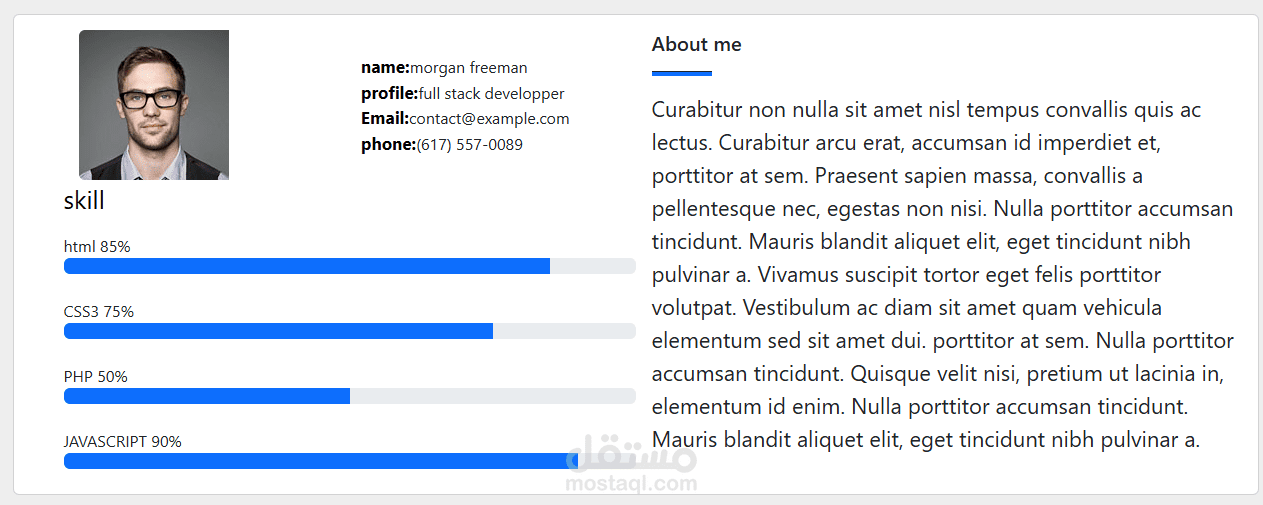
Task: Click the JAVASCRIPT 90% progress bar
Action: click(x=349, y=461)
